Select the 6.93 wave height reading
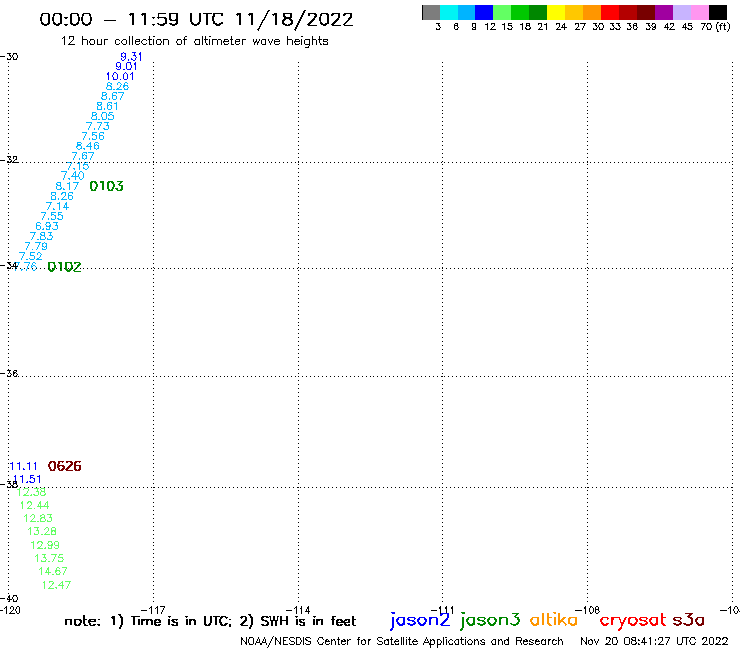This screenshot has width=740, height=650. 47,226
